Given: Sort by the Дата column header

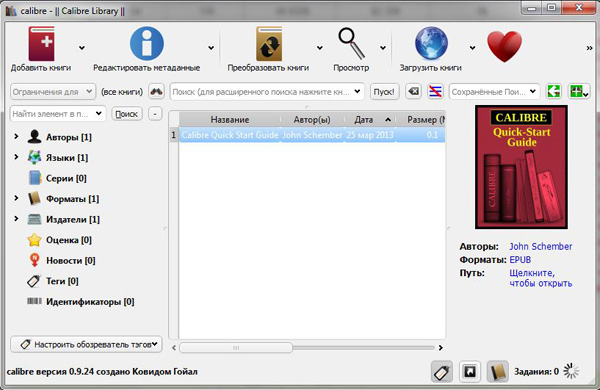Looking at the screenshot, I should click(370, 120).
